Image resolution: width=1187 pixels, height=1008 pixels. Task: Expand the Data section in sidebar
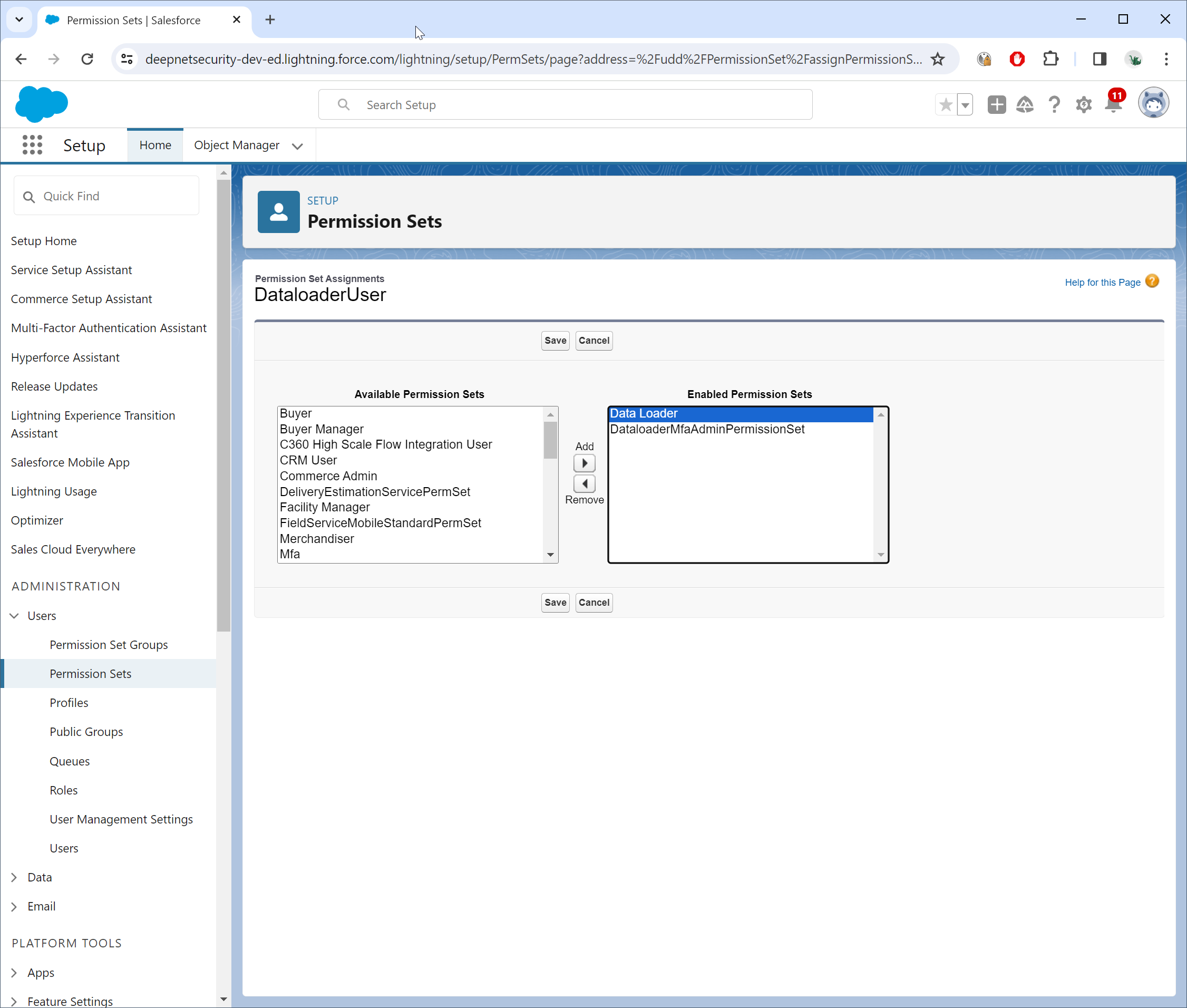[14, 877]
